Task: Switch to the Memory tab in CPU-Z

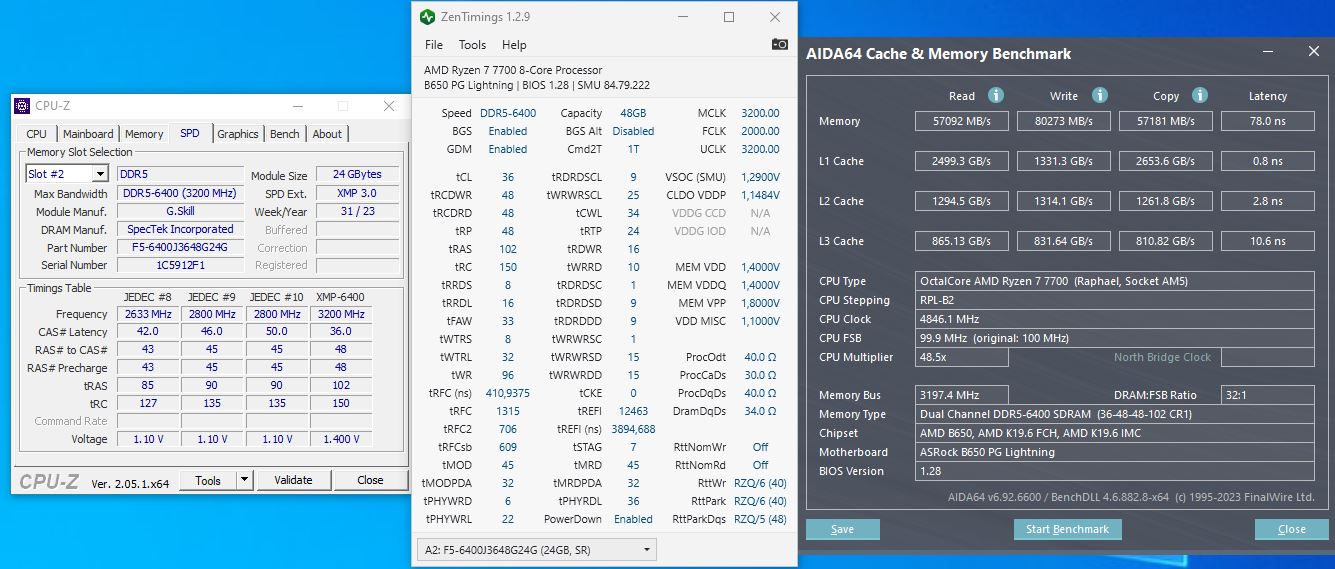Action: pos(144,134)
